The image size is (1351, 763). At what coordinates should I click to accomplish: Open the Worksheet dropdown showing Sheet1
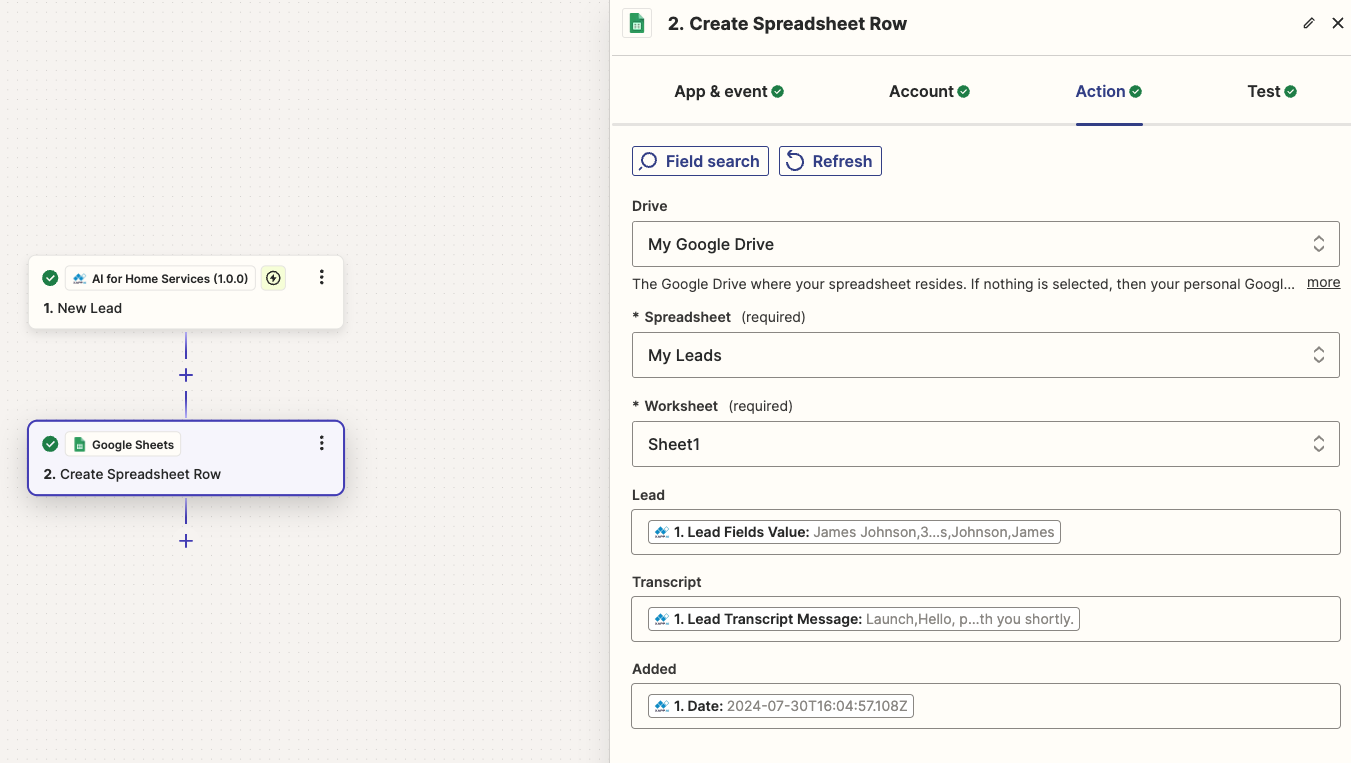coord(986,444)
